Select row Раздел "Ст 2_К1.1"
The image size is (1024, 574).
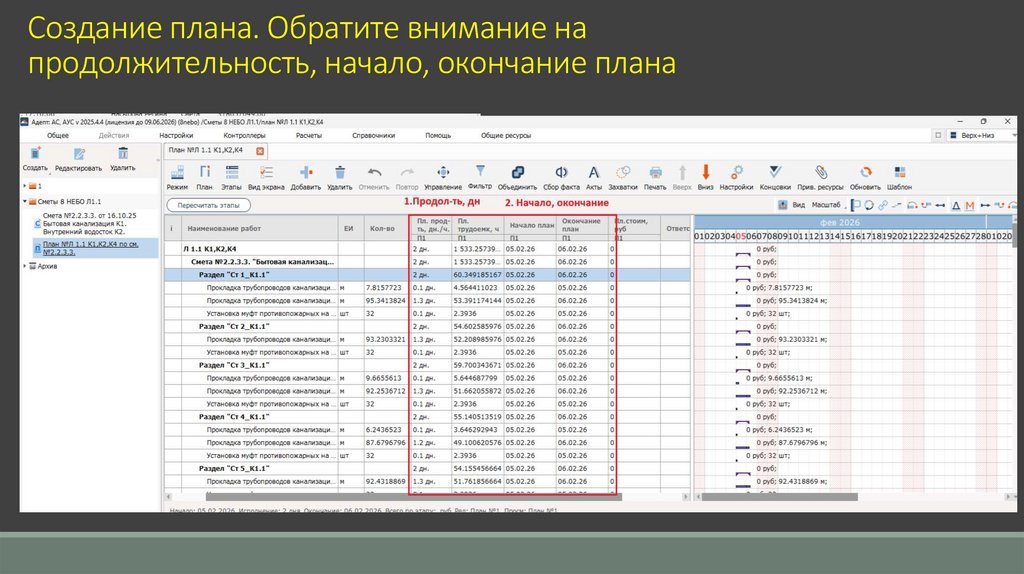pos(427,327)
